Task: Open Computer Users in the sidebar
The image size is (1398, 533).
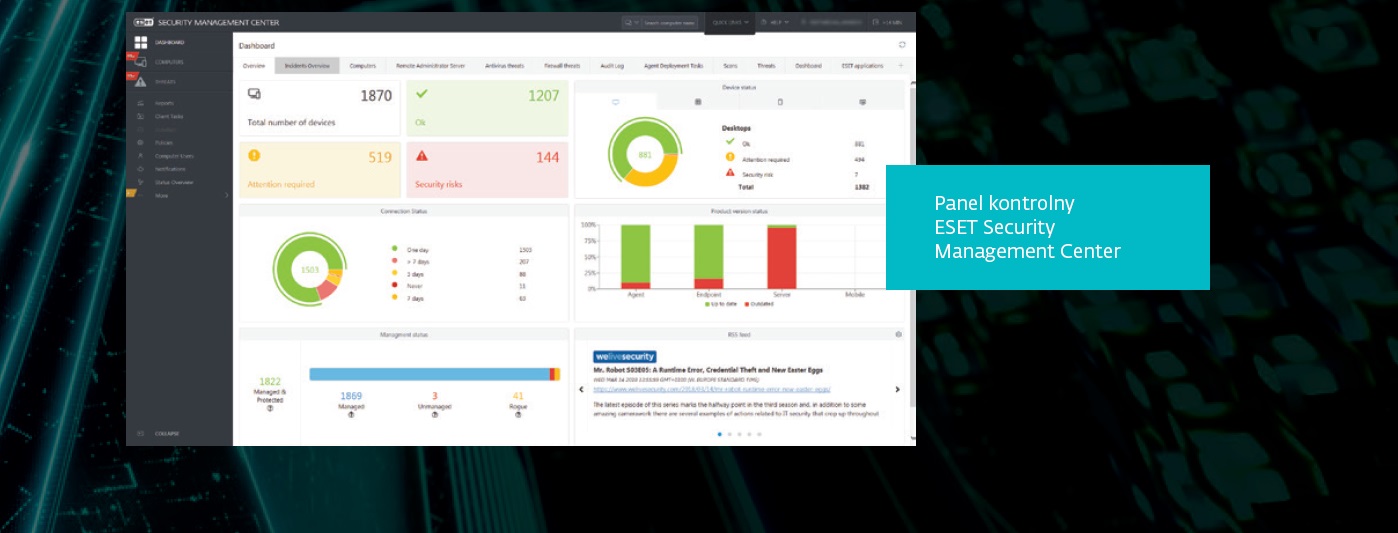Action: (x=174, y=156)
